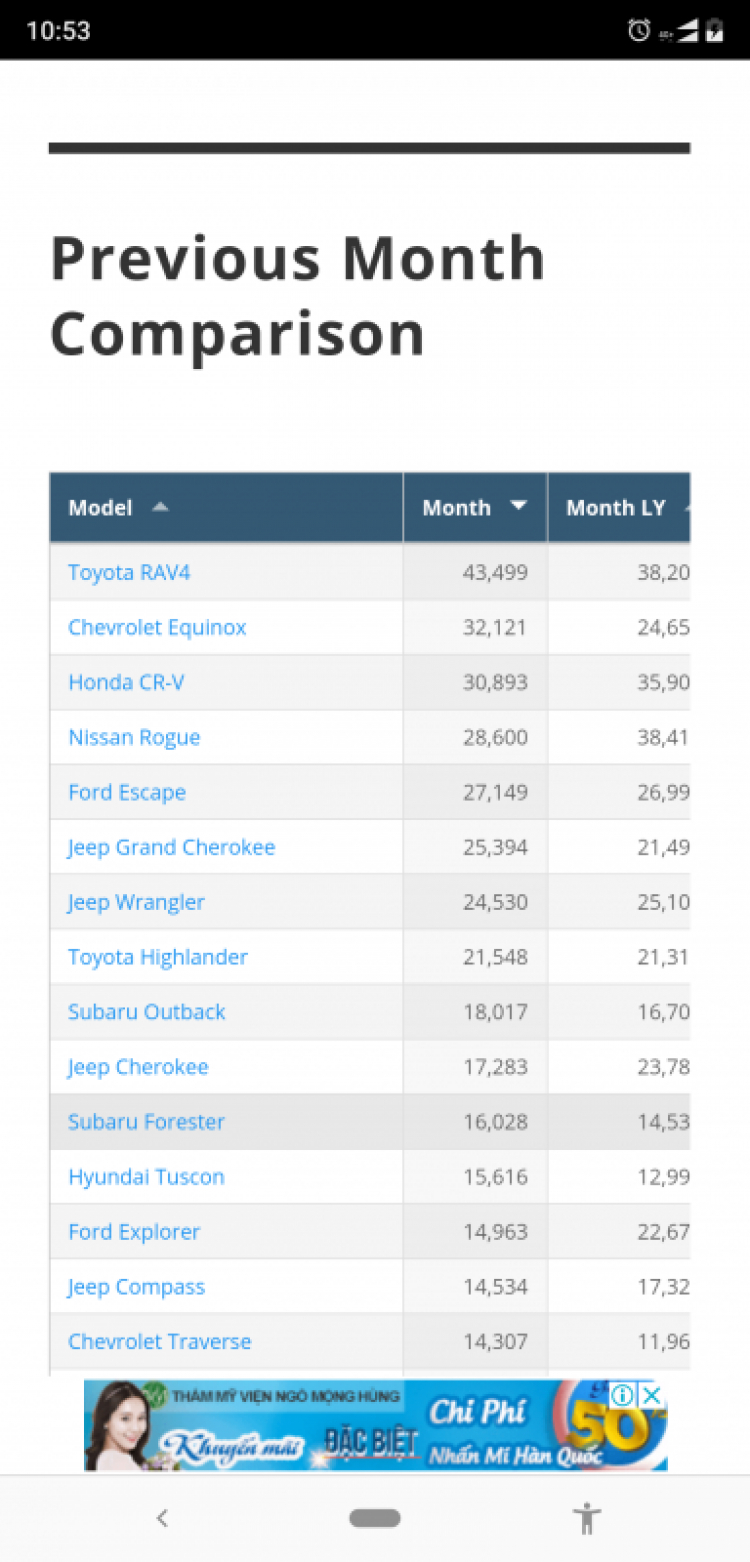Image resolution: width=750 pixels, height=1562 pixels.
Task: Select the 32,121 month value
Action: click(x=495, y=627)
